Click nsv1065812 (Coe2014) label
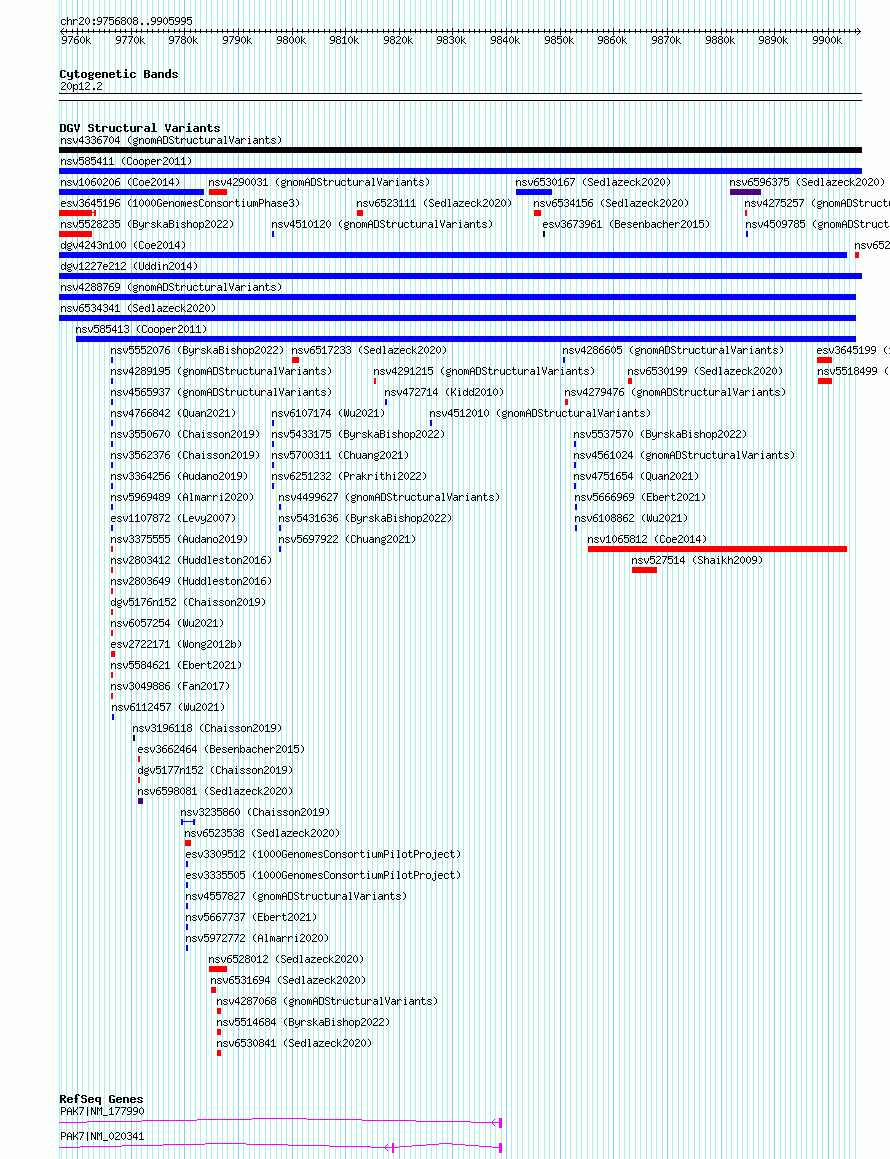 click(x=648, y=539)
